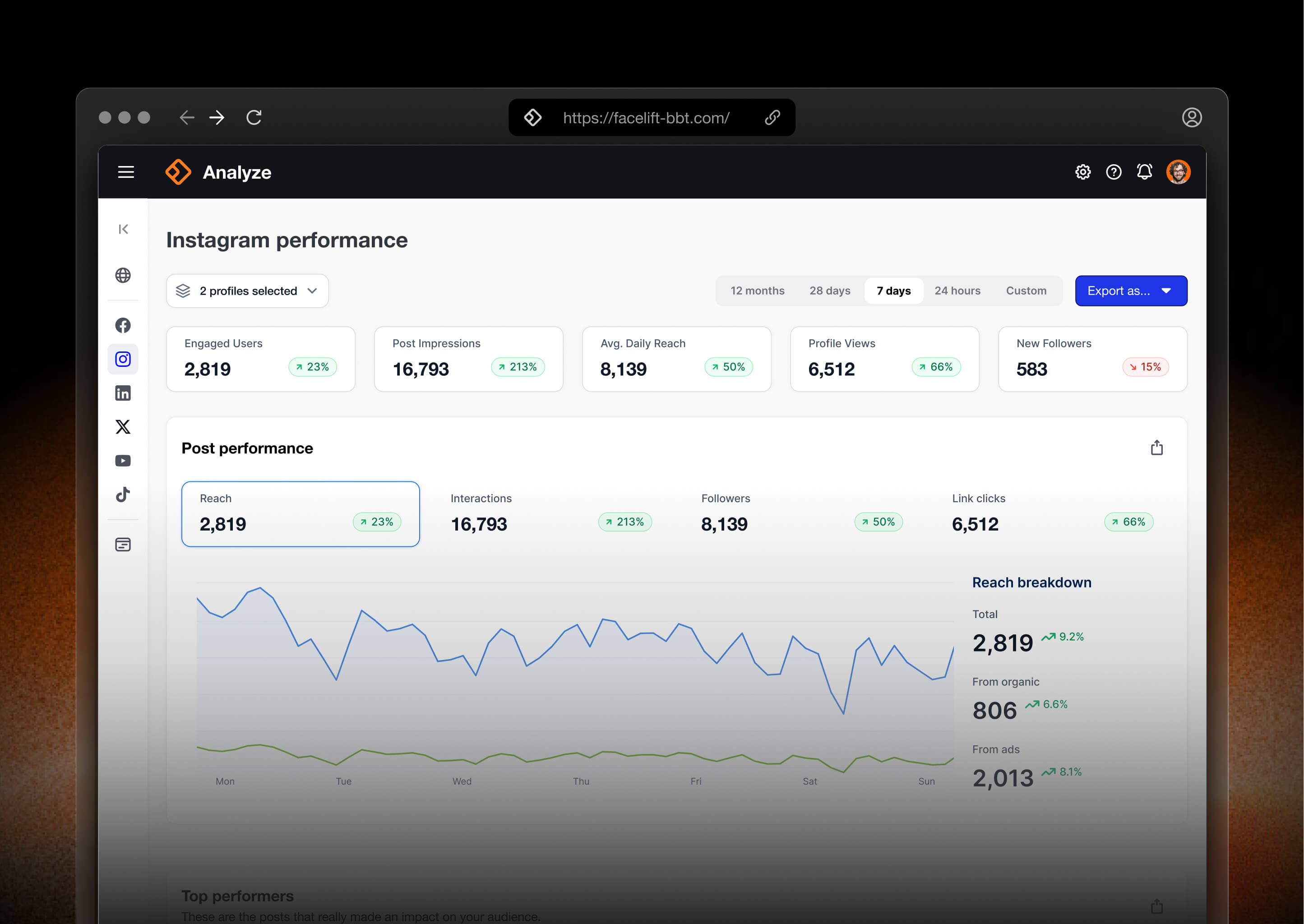Open the X (Twitter) analytics icon
This screenshot has height=924, width=1304.
123,427
